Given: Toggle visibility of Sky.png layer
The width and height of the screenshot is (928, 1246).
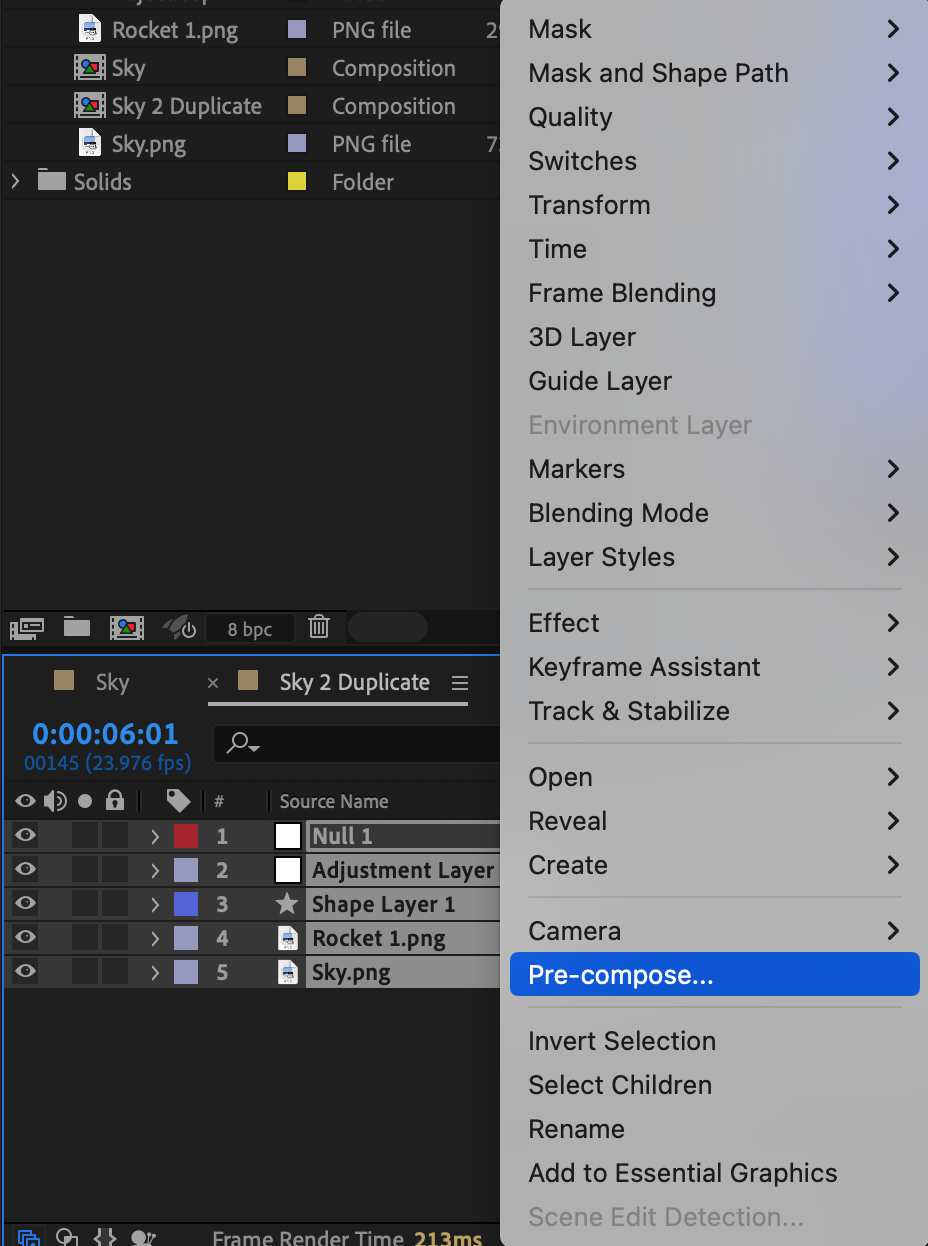Looking at the screenshot, I should tap(26, 972).
